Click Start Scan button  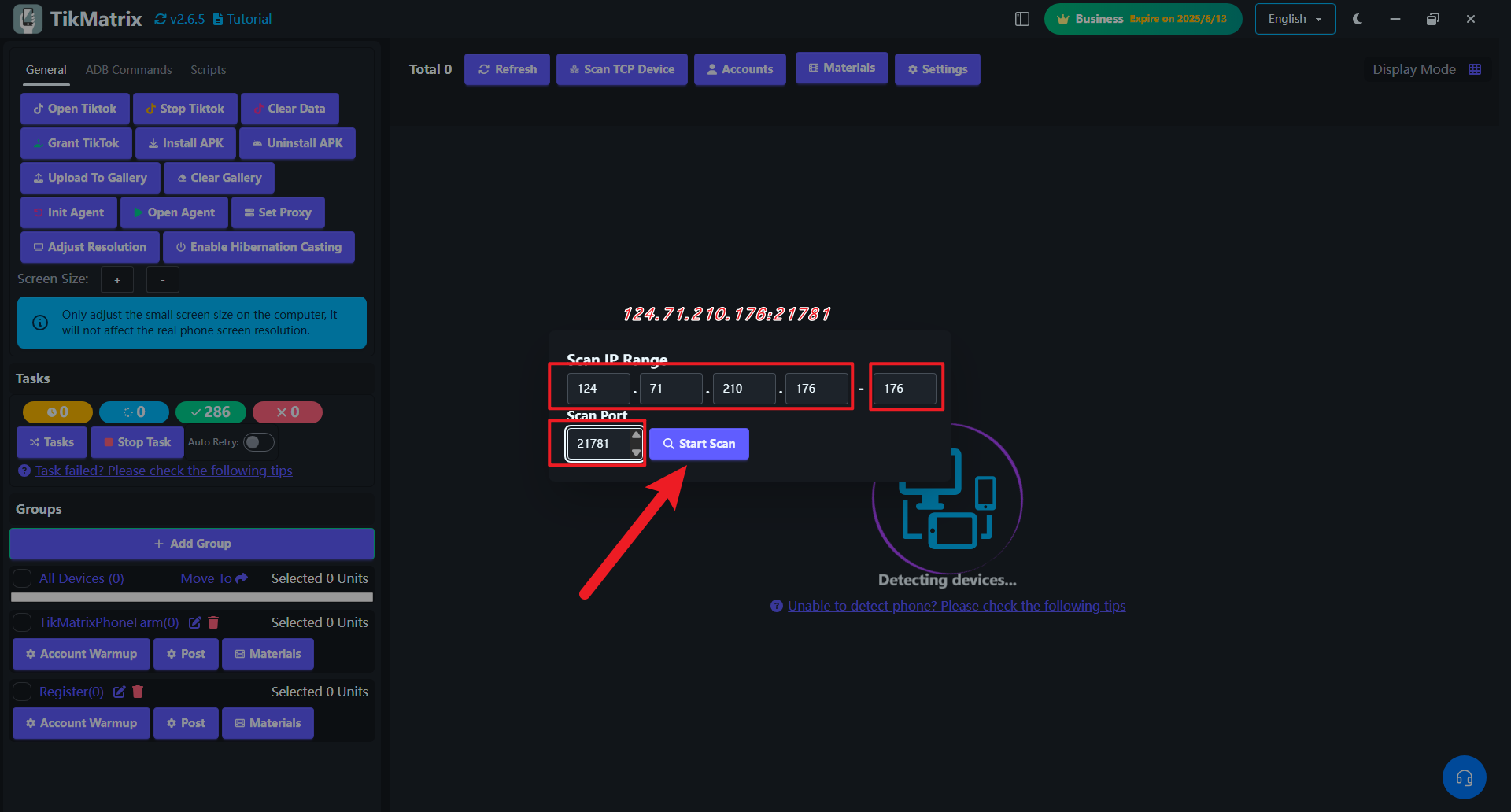tap(699, 444)
